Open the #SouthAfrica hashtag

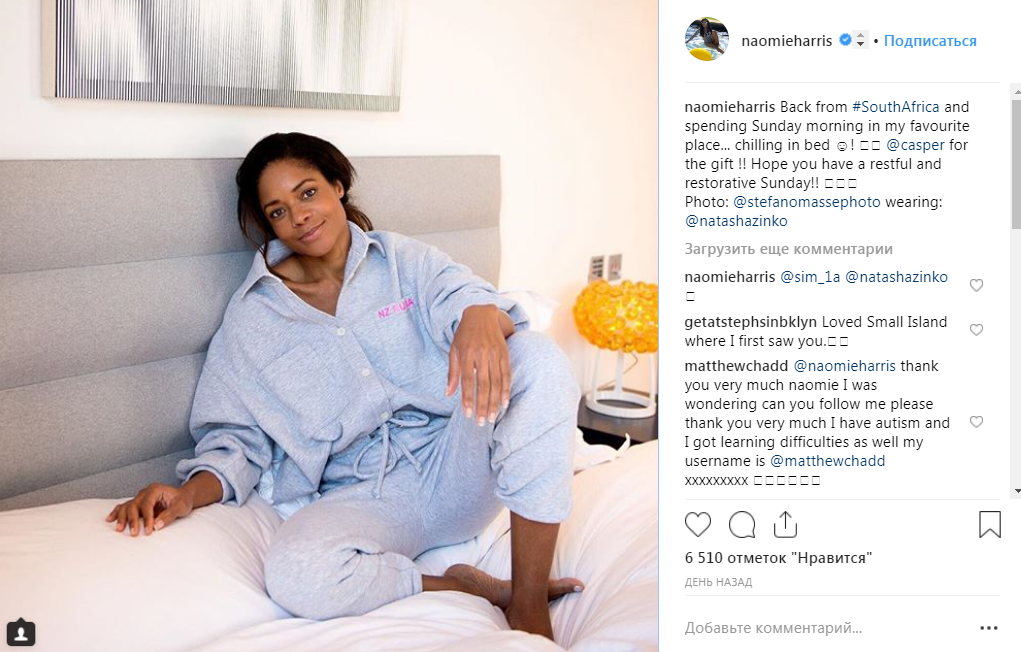[x=895, y=107]
